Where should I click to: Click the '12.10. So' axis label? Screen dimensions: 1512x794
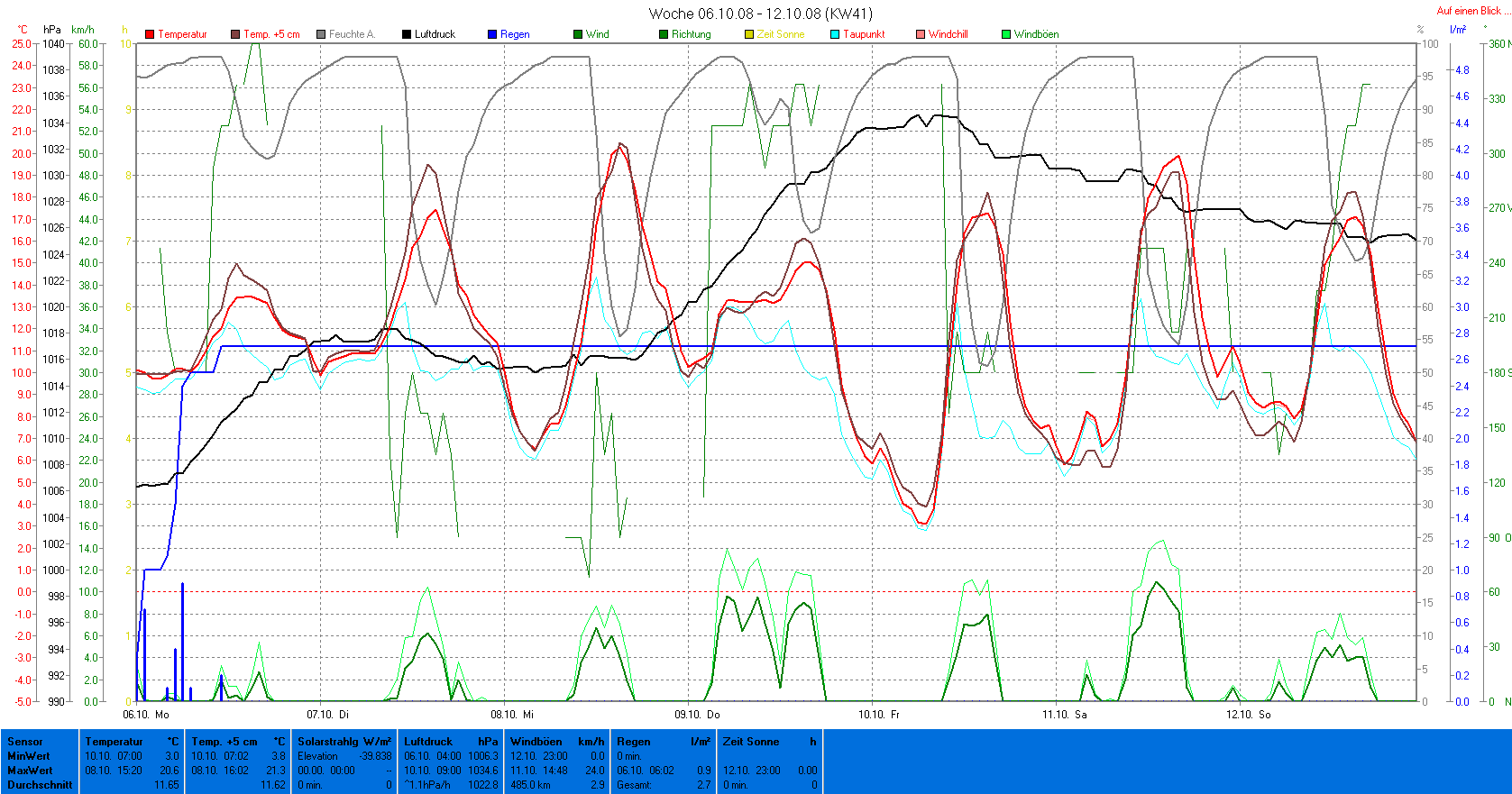click(x=1248, y=715)
